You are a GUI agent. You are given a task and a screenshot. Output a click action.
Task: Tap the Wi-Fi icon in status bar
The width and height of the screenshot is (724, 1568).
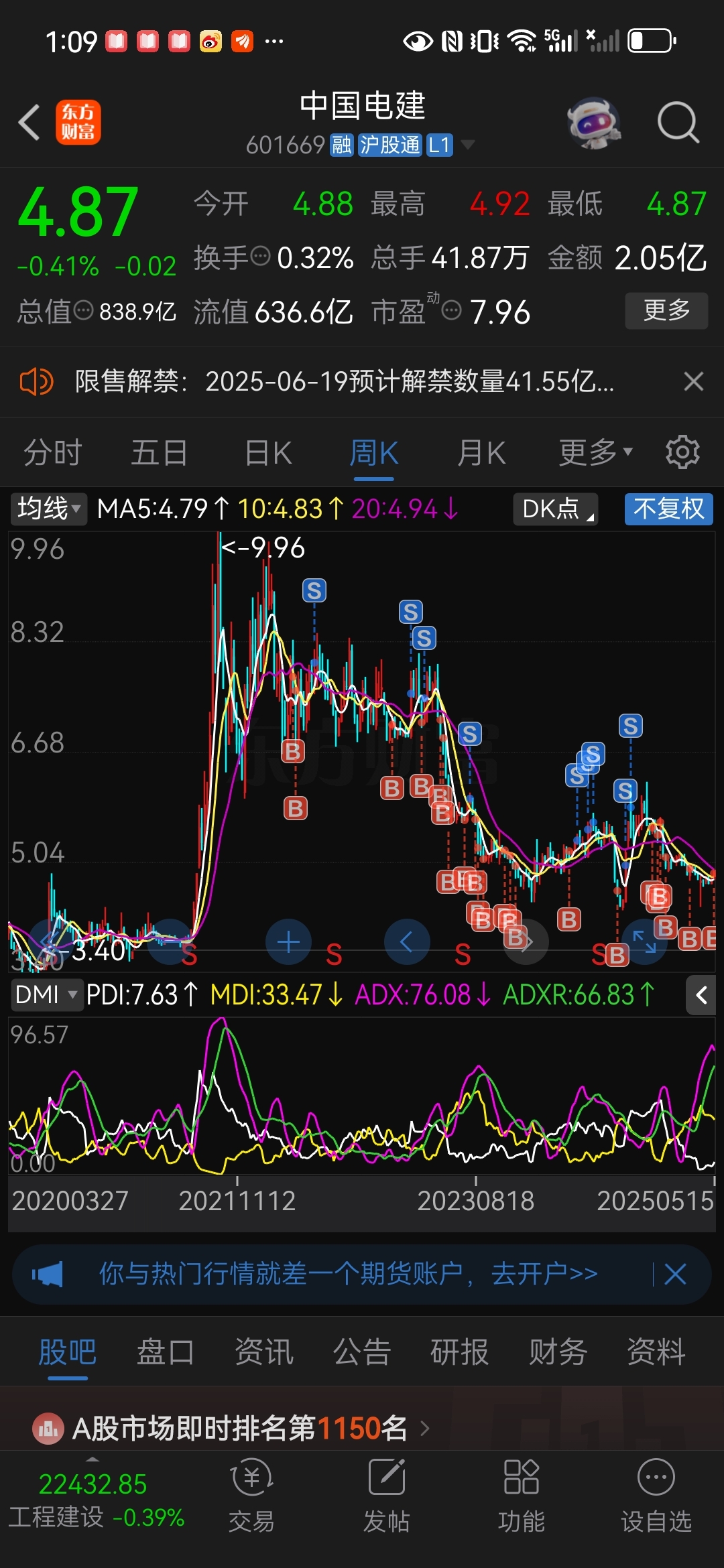[522, 41]
